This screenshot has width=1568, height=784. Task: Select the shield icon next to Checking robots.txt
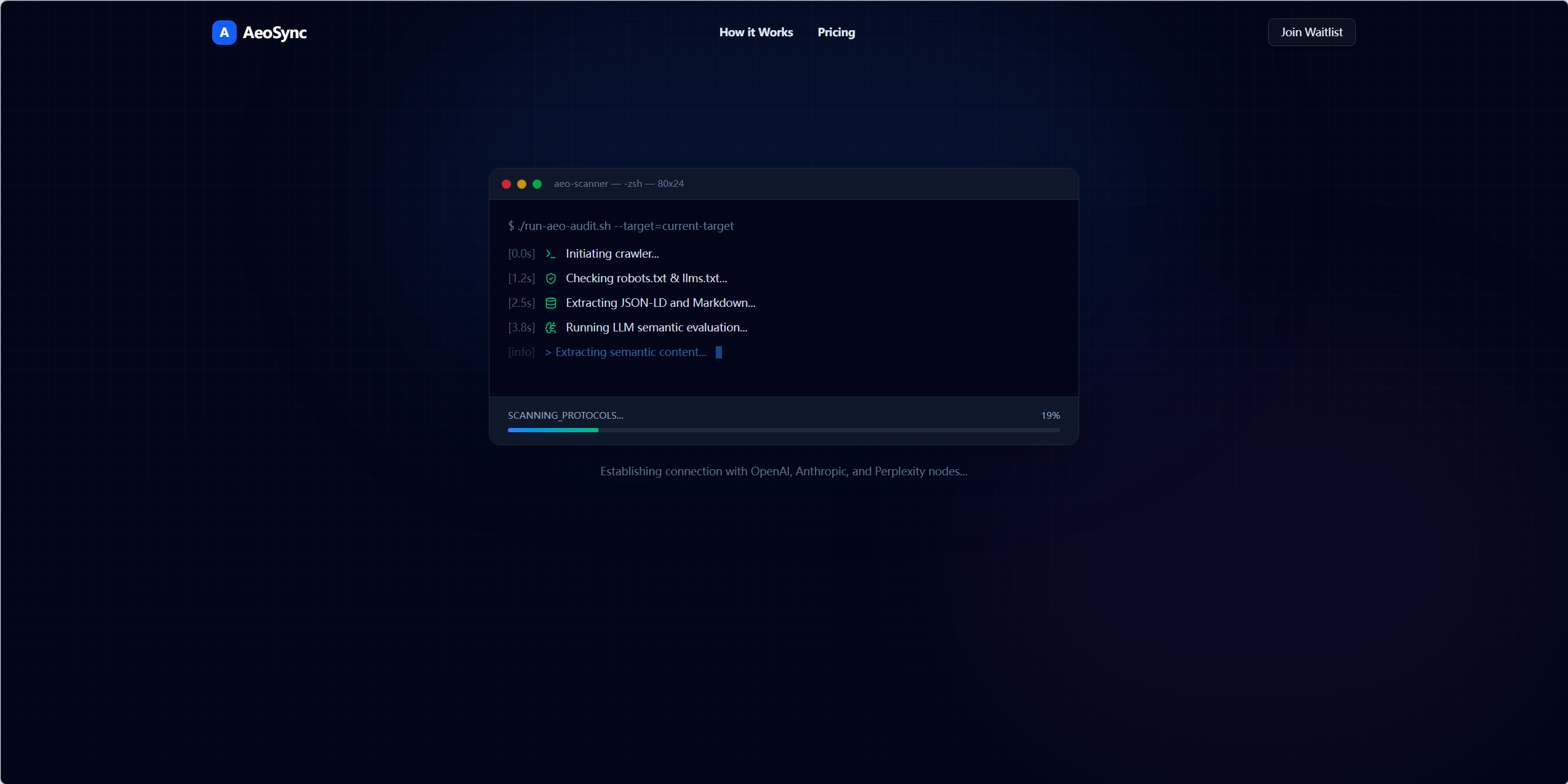click(x=551, y=278)
